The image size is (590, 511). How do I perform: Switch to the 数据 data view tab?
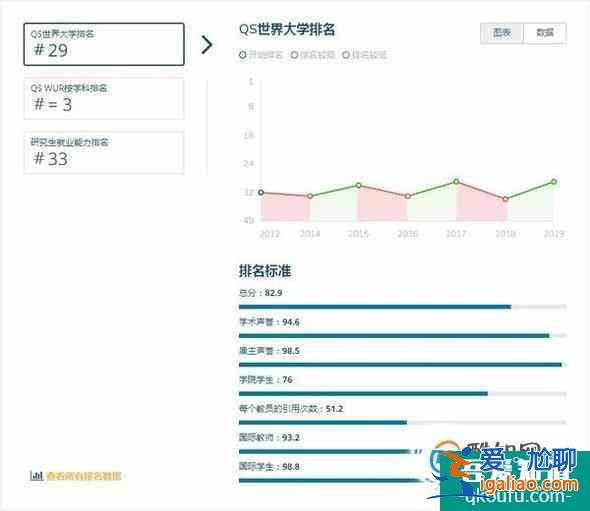545,33
